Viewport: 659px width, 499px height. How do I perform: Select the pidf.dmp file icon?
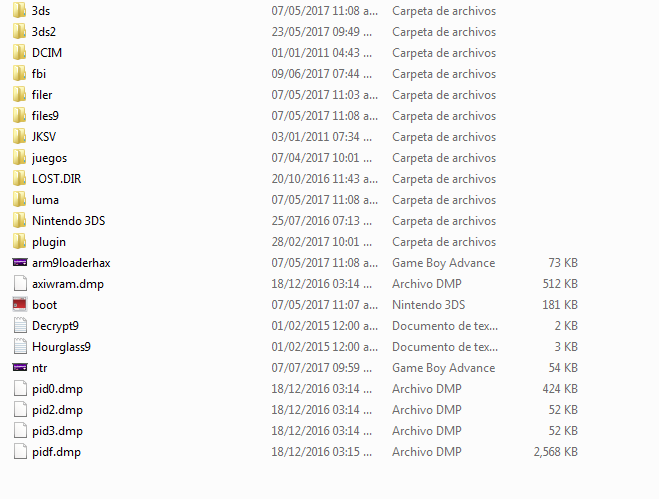[x=20, y=452]
